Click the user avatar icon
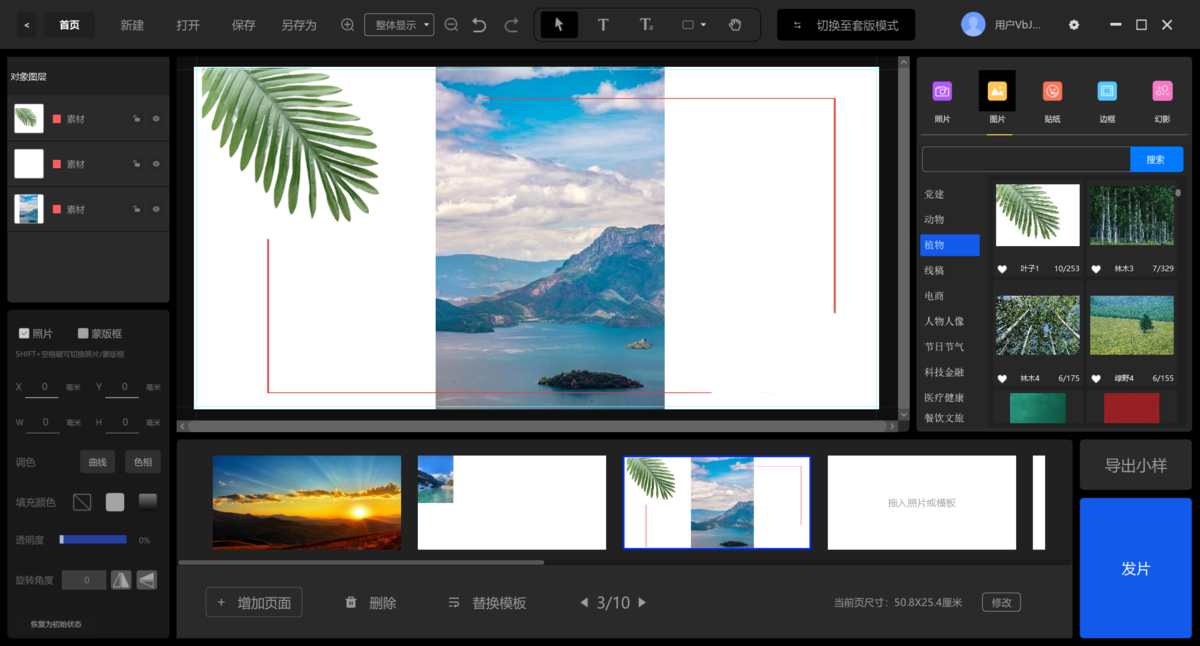The height and width of the screenshot is (646, 1200). point(973,25)
